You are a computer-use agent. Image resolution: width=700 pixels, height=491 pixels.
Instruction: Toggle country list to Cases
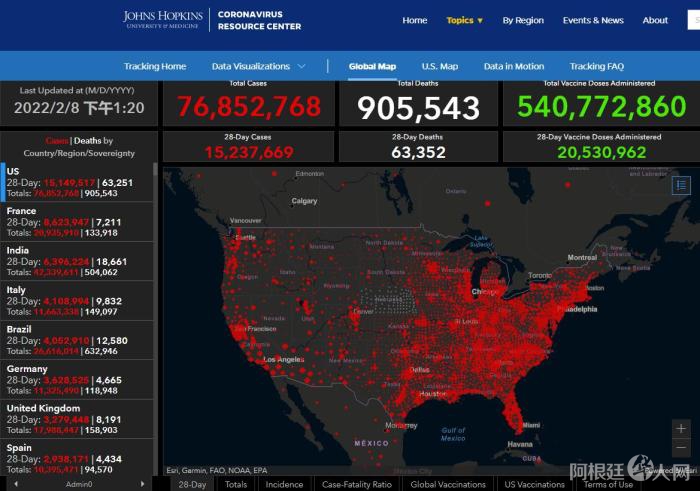click(56, 141)
